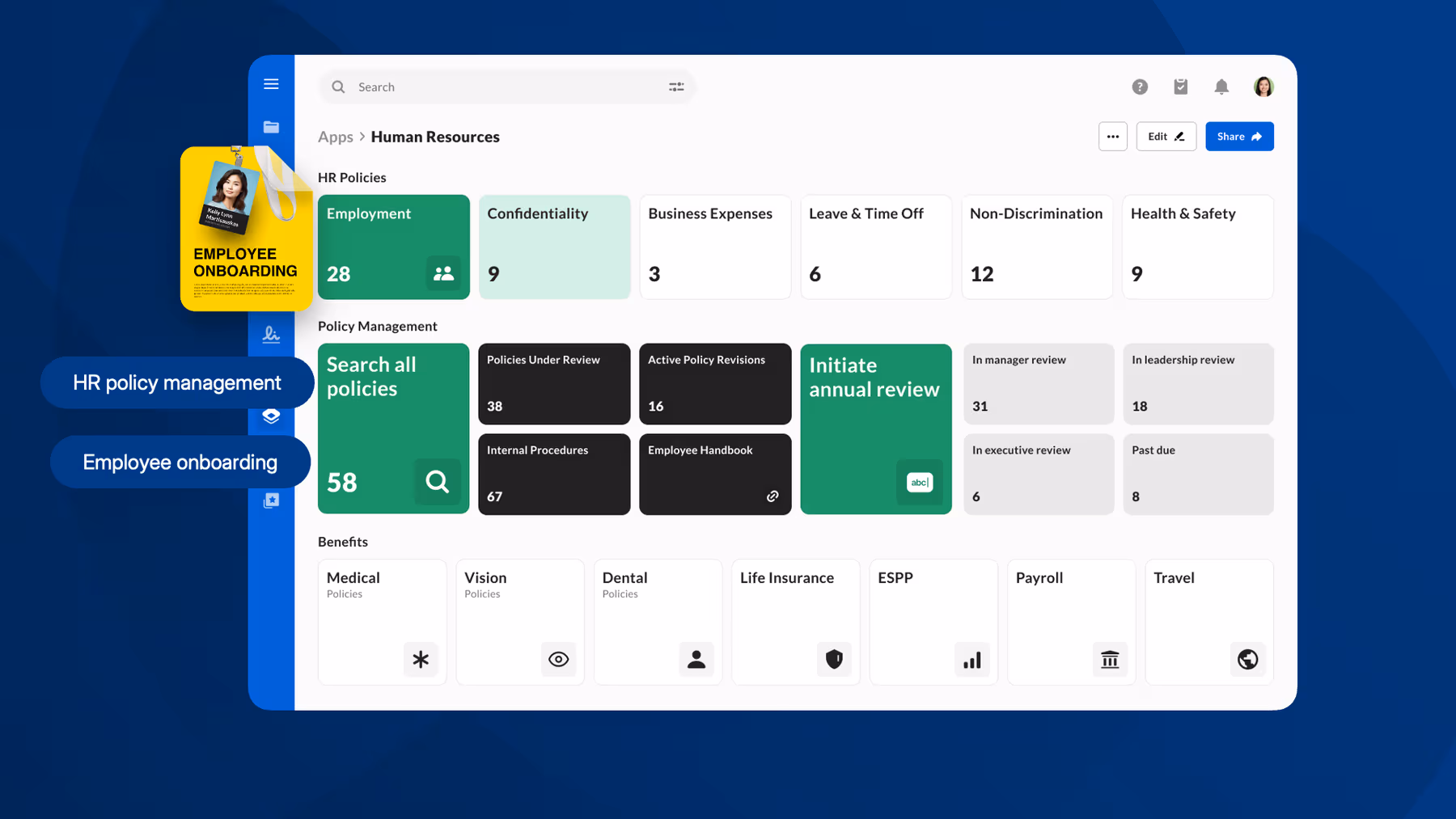Open In leadership review tile
This screenshot has width=1456, height=819.
point(1199,384)
